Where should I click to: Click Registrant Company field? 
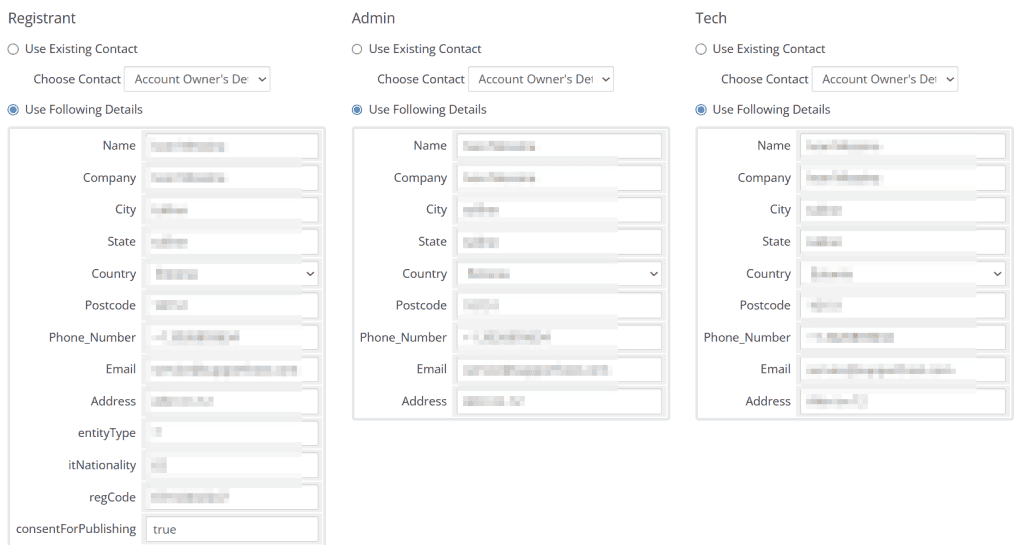[x=232, y=178]
